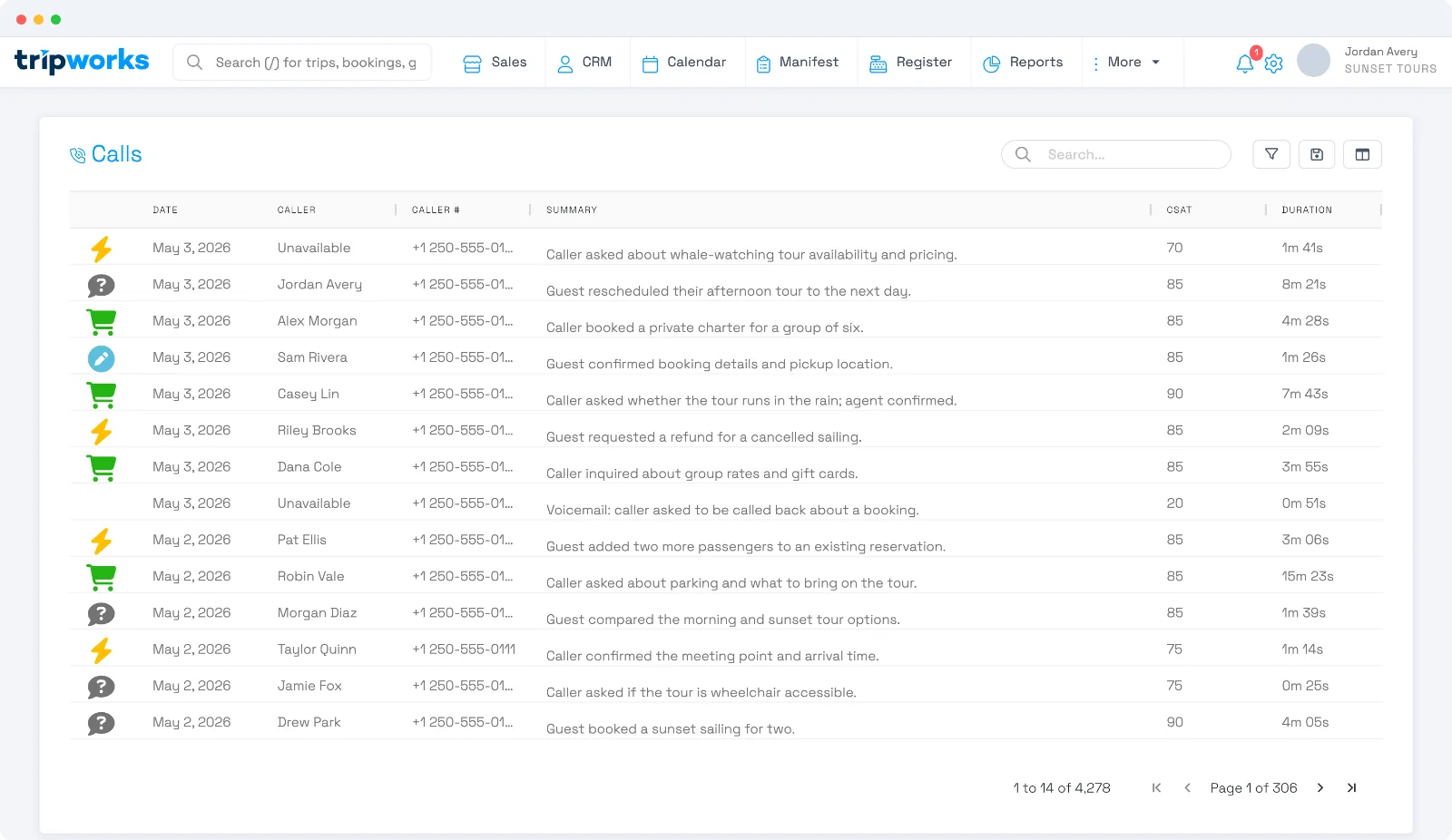Image resolution: width=1452 pixels, height=840 pixels.
Task: Select 'Guest requested a refund for a cancelled sailing.'
Action: click(704, 436)
